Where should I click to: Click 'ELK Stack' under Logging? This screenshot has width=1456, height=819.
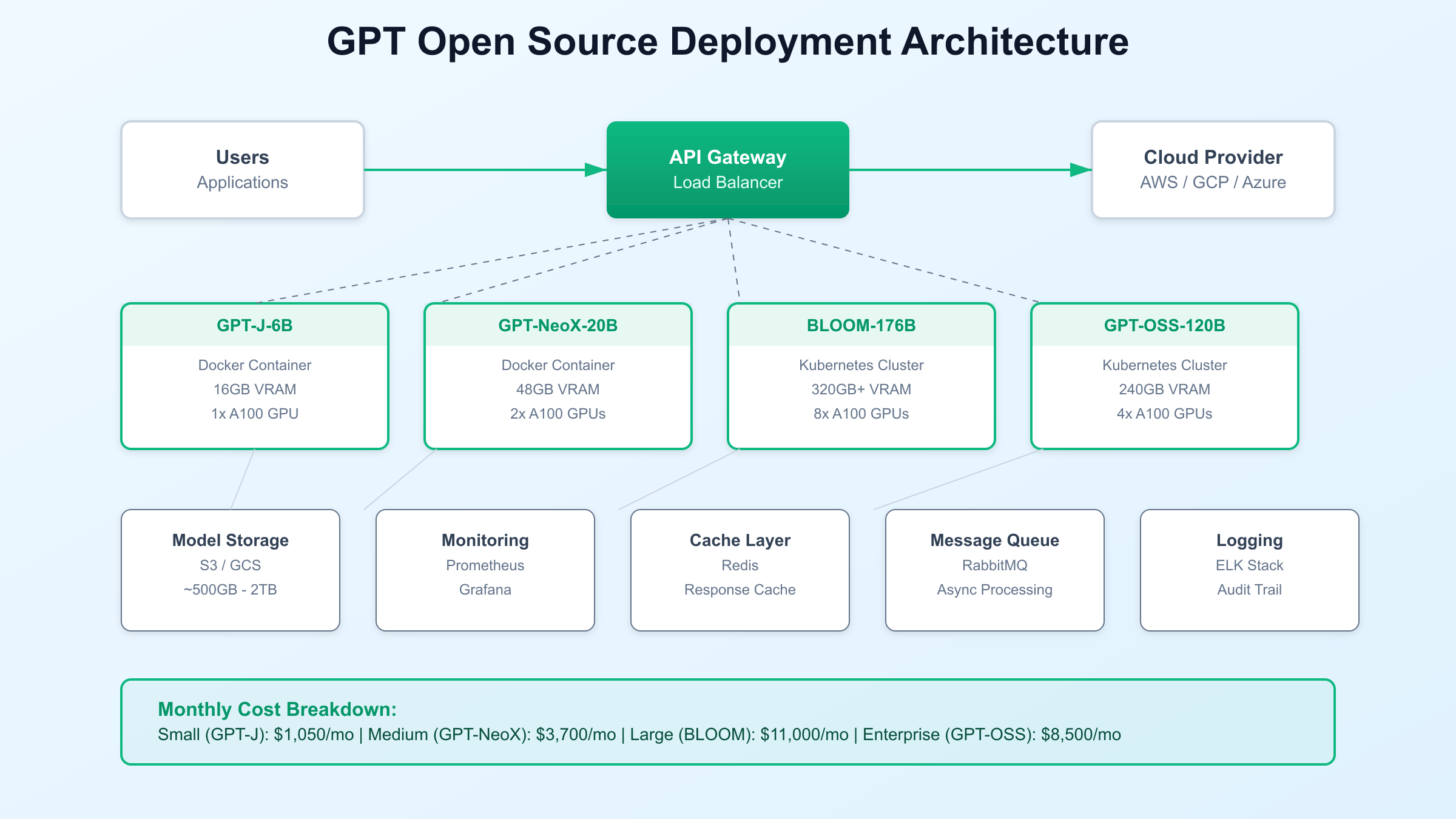point(1250,565)
